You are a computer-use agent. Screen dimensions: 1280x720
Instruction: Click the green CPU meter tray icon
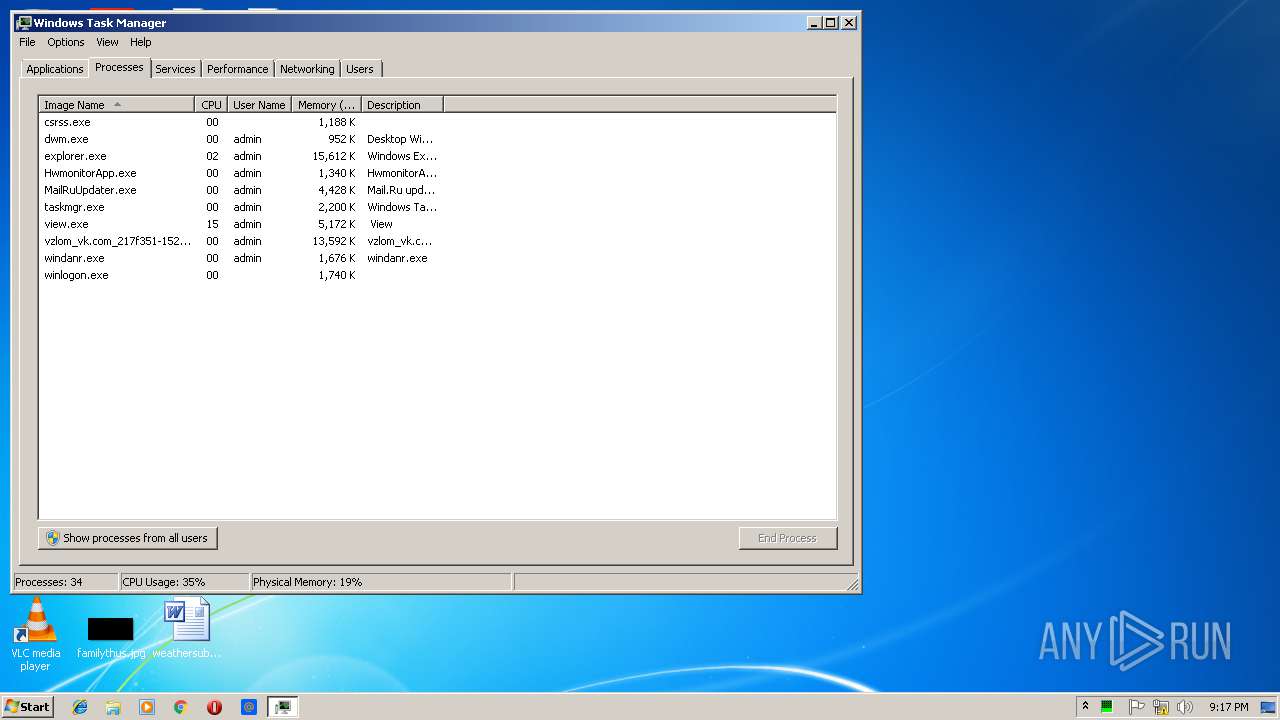click(x=1107, y=707)
